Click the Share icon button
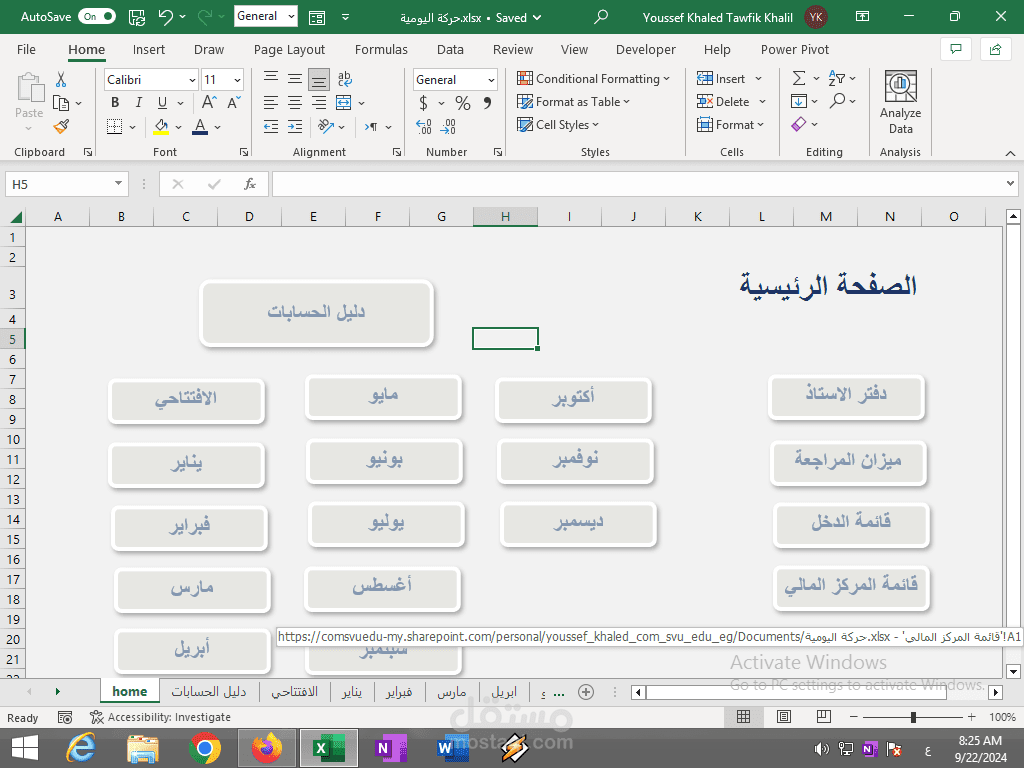1024x768 pixels. pyautogui.click(x=995, y=50)
